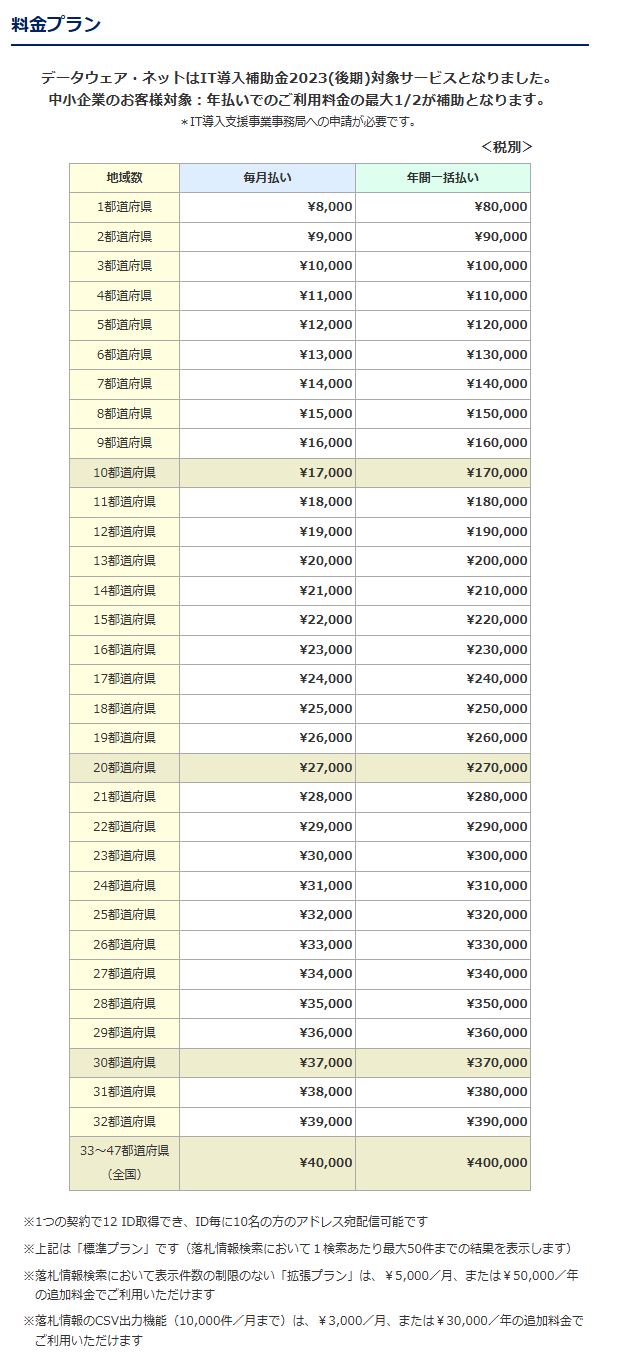
Task: Click the 33〜47都道府県(全国) row label
Action: click(x=125, y=1162)
